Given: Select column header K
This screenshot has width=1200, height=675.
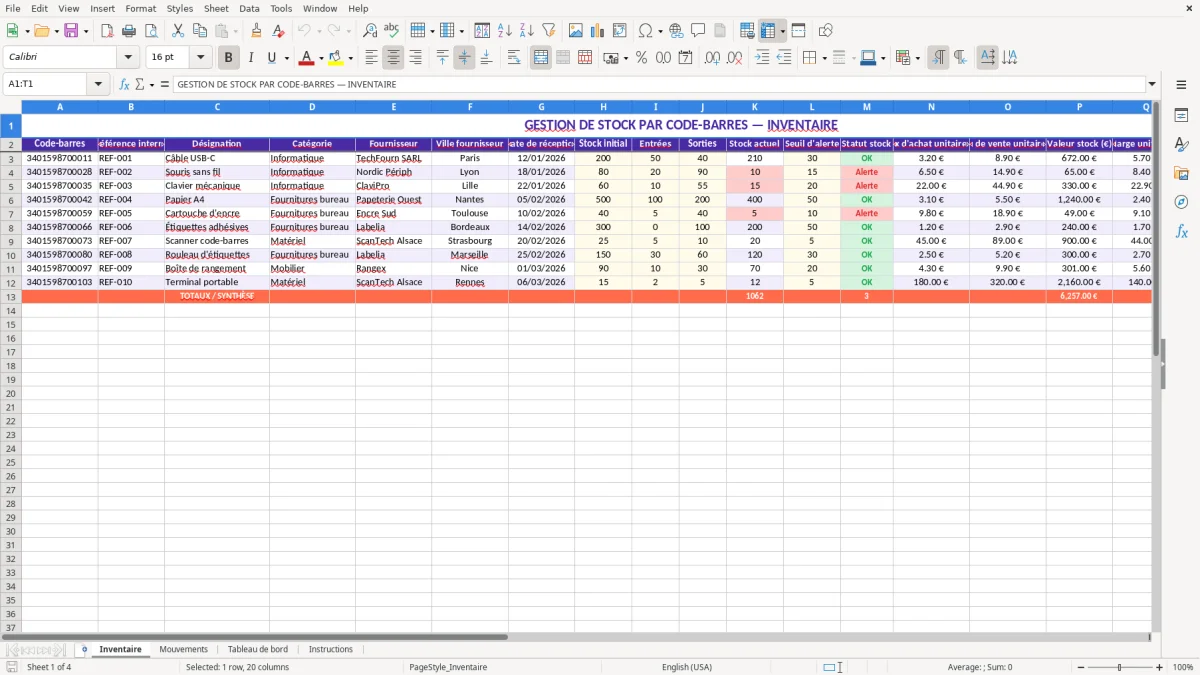Looking at the screenshot, I should tap(754, 106).
